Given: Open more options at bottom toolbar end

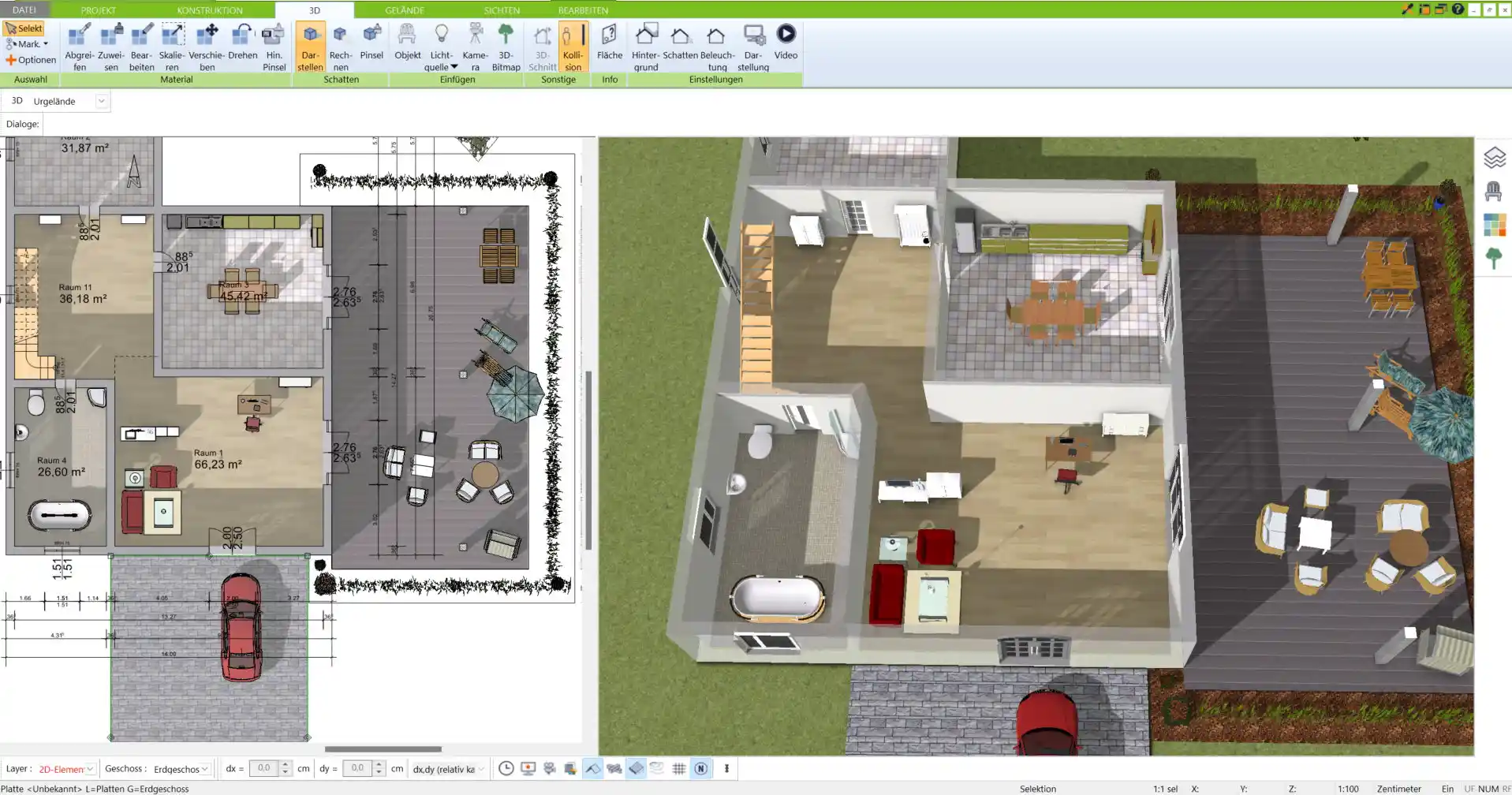Looking at the screenshot, I should (726, 768).
